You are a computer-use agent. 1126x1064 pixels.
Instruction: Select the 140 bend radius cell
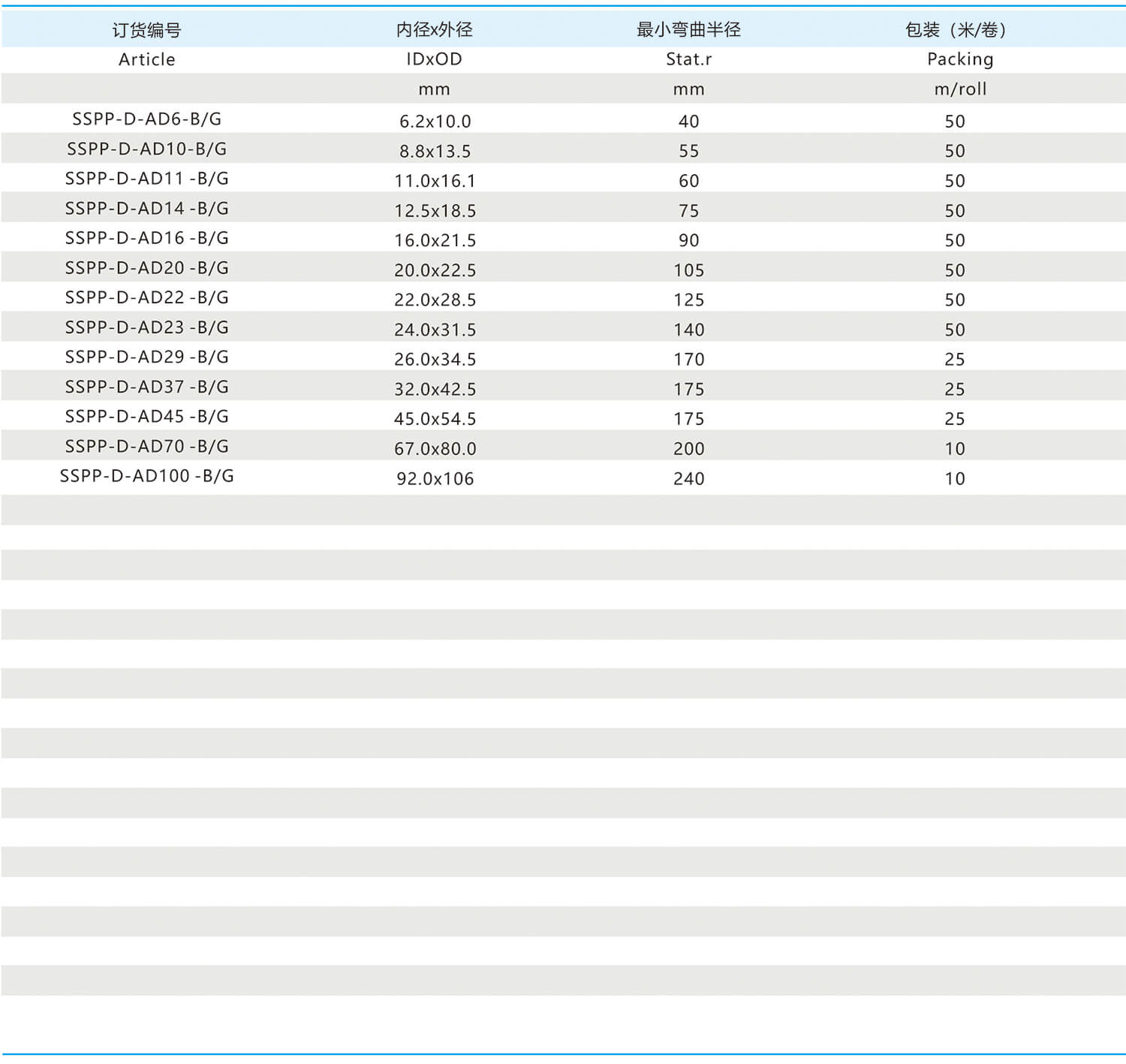coord(688,330)
